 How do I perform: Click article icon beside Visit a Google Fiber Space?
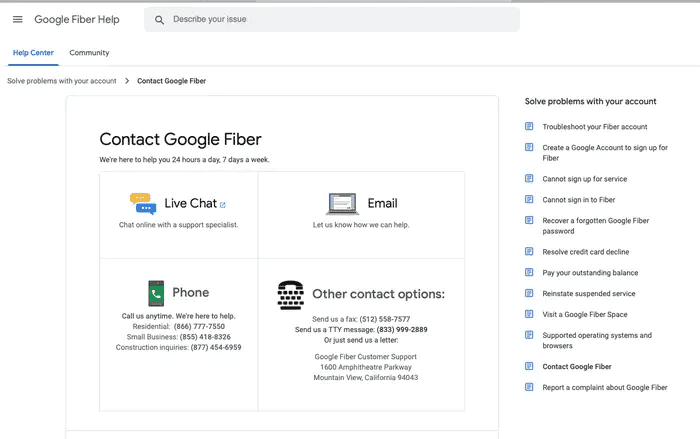tap(529, 314)
